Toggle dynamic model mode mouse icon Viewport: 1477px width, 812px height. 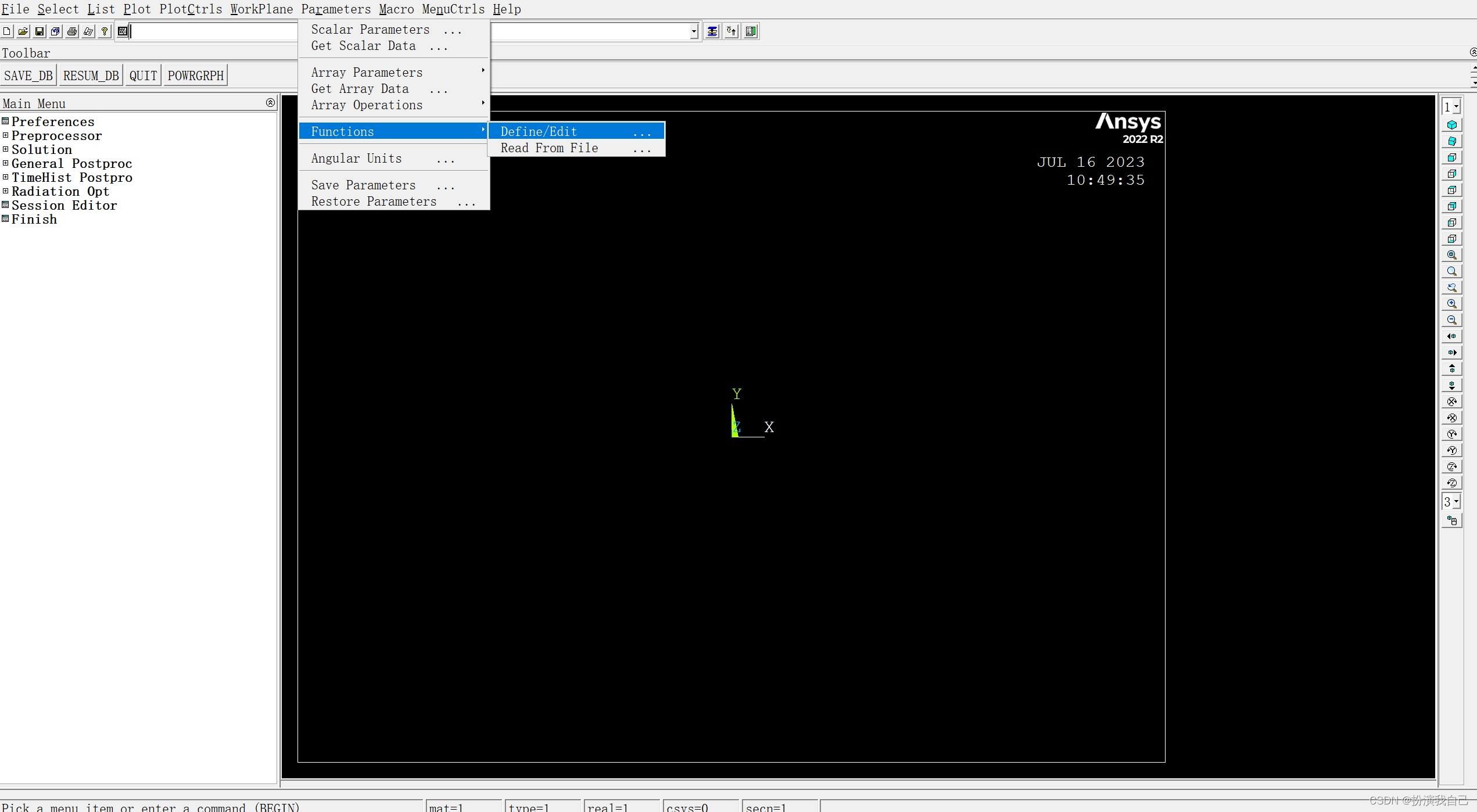pos(1451,521)
